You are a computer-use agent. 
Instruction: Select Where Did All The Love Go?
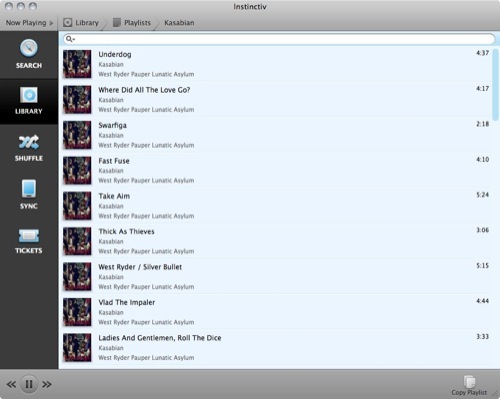point(276,99)
